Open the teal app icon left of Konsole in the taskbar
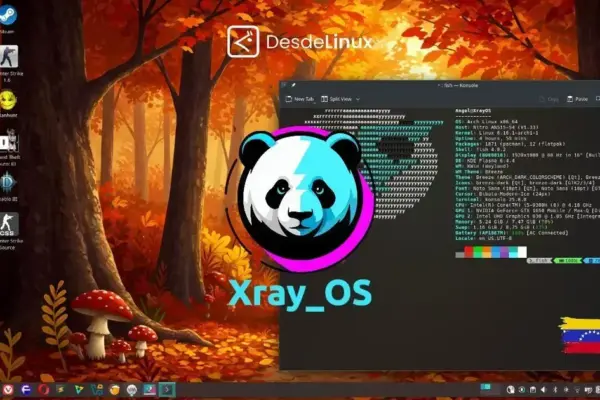 point(150,390)
